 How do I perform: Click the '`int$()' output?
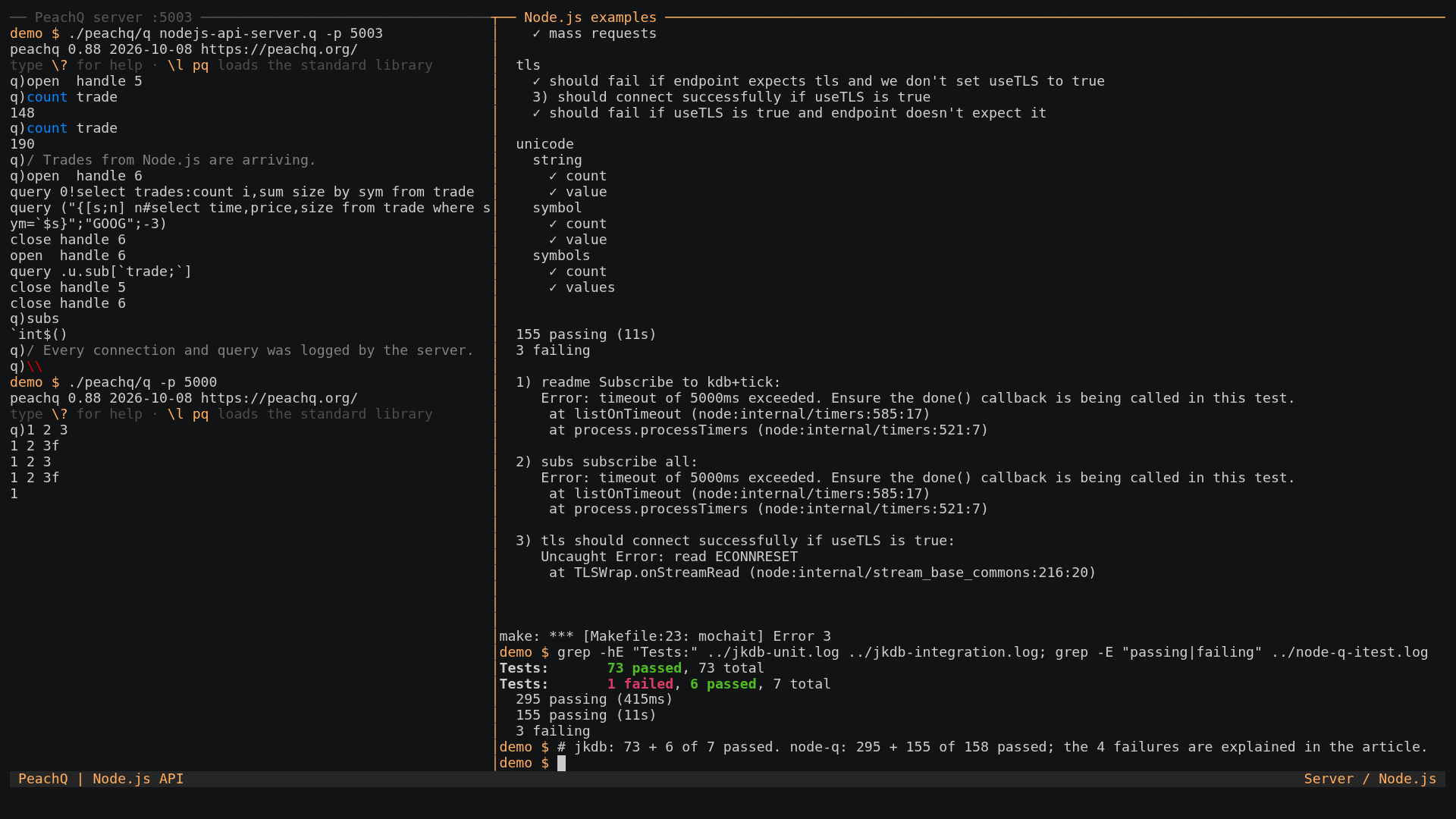tap(39, 334)
